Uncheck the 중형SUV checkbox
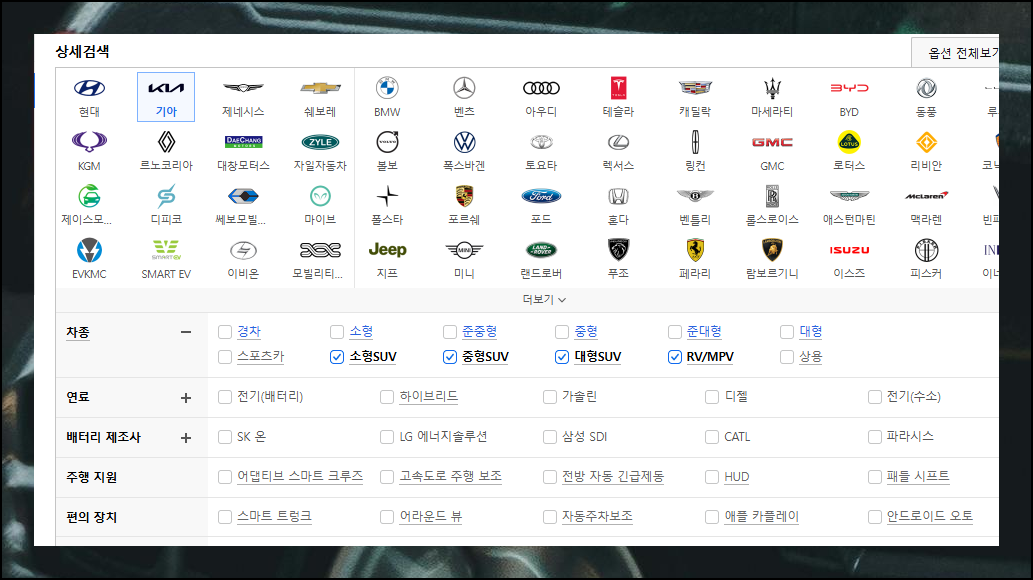1033x580 pixels. [x=450, y=357]
